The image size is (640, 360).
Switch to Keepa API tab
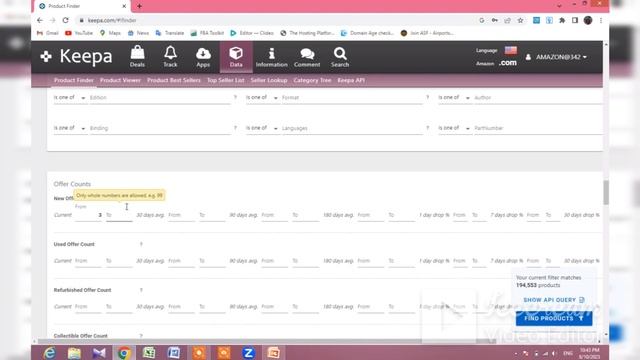351,80
